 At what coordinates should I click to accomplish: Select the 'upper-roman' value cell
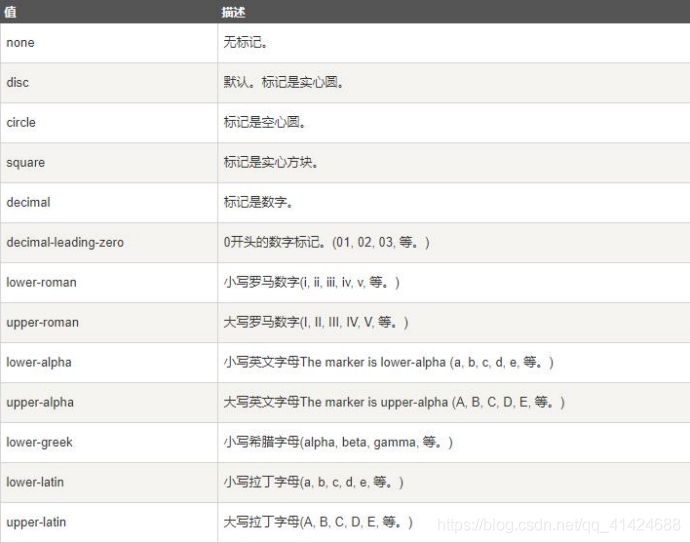tap(109, 323)
